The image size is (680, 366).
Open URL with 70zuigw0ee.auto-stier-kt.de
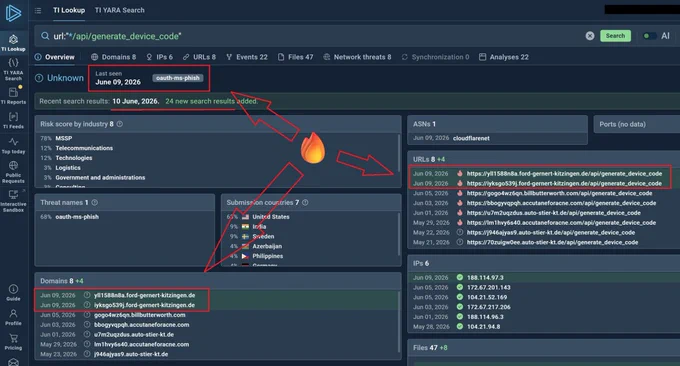tap(552, 242)
